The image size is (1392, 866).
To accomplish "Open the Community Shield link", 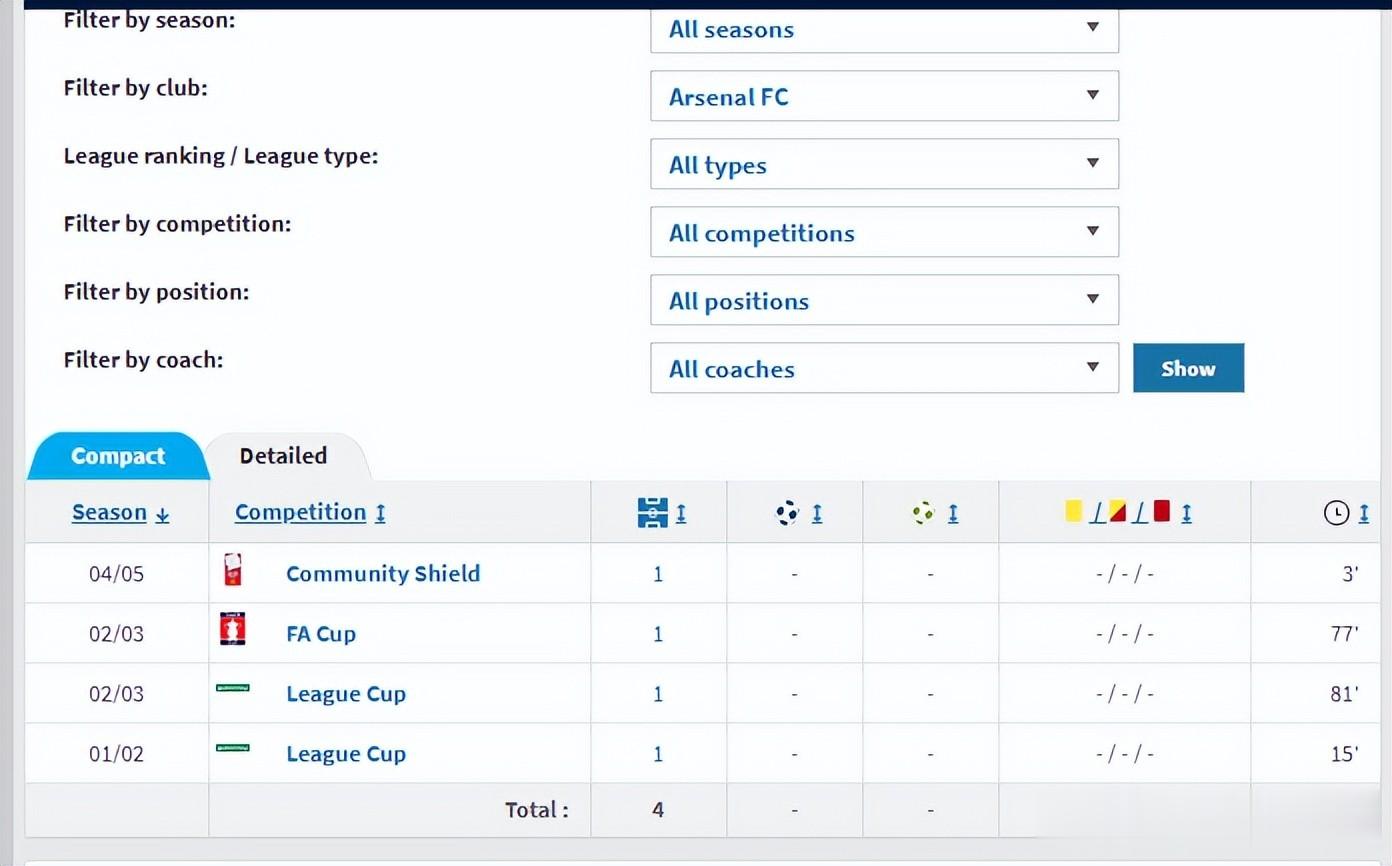I will [x=383, y=574].
